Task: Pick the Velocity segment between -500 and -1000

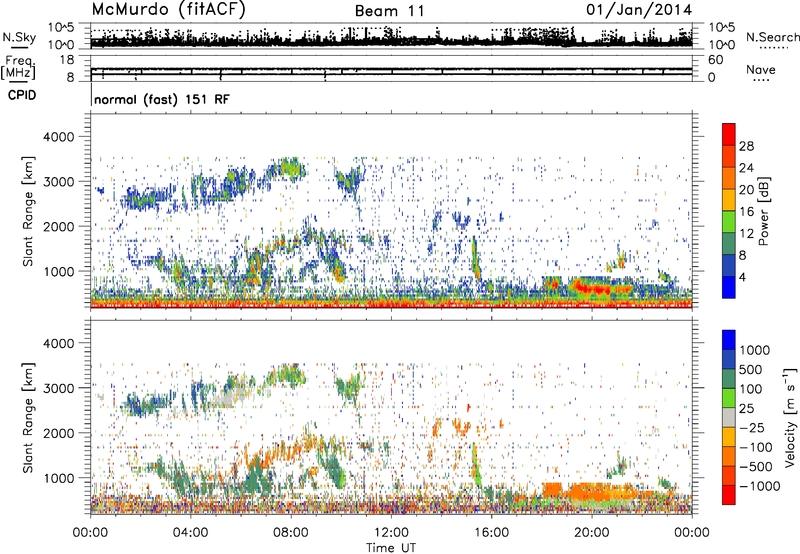Action: point(729,475)
